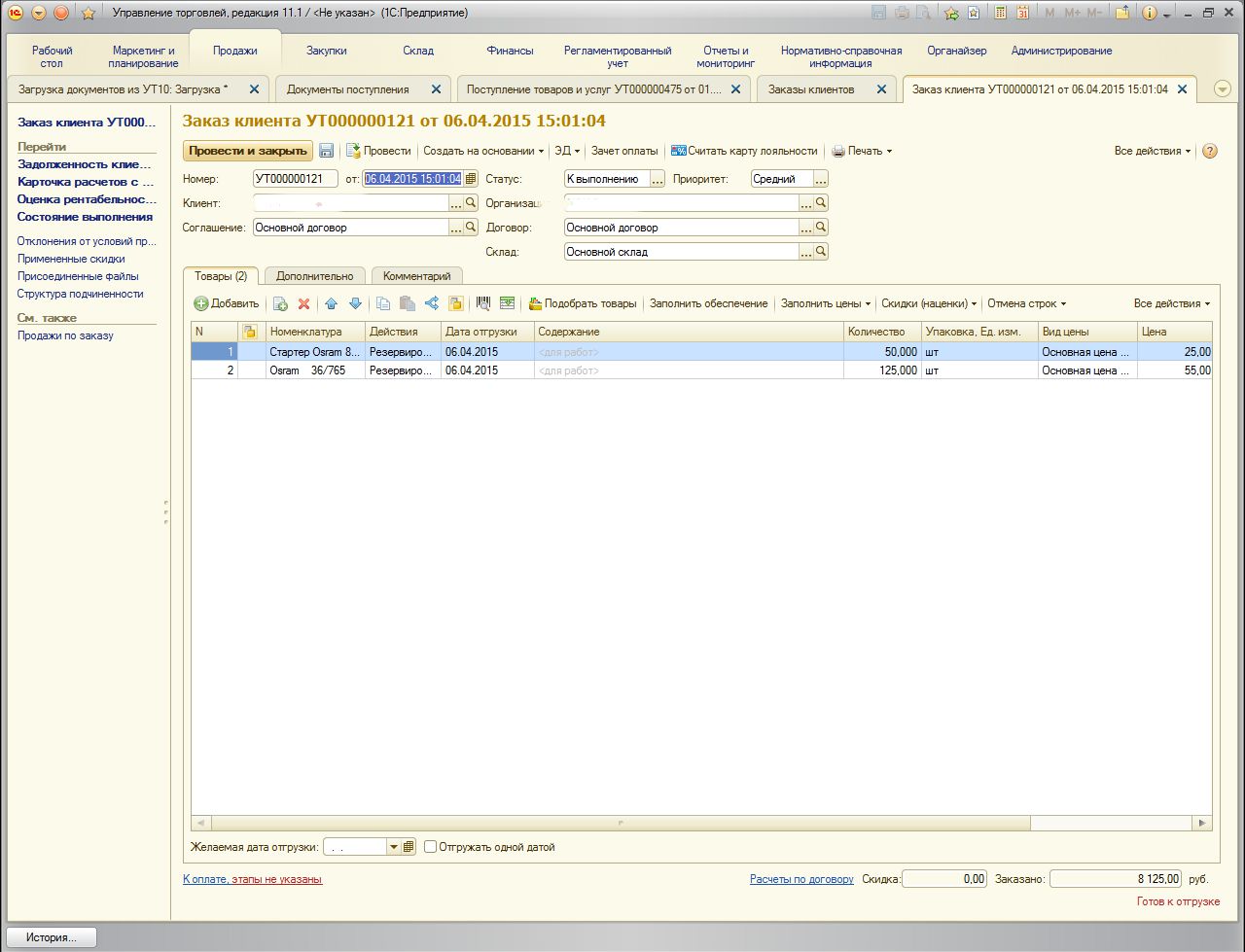Switch to 'Дополнительно' tab

coord(314,276)
